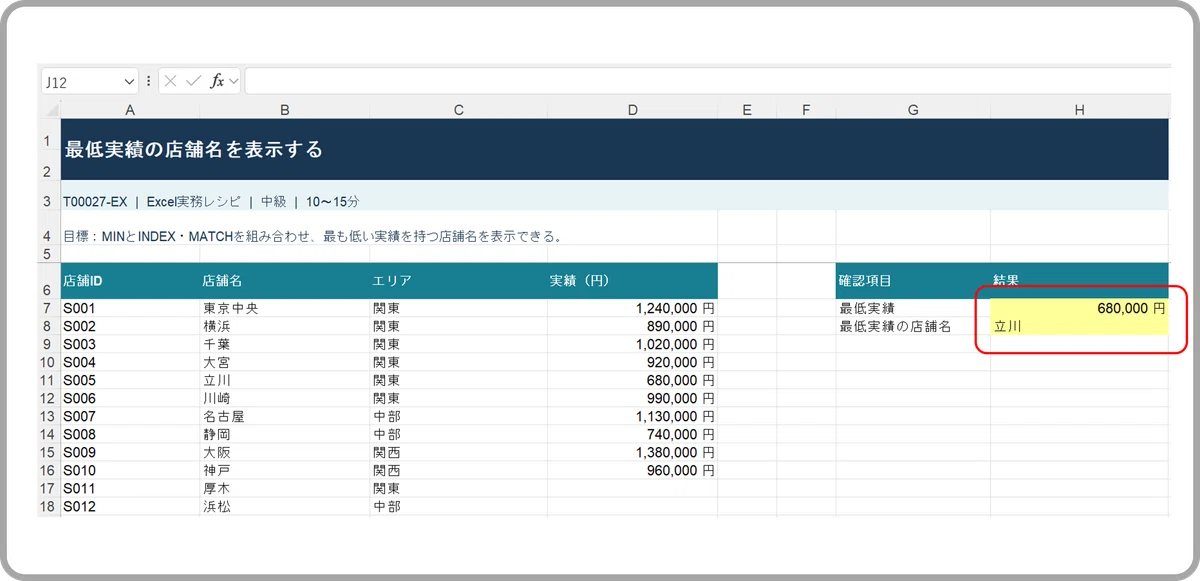Click the 結果 header cell
This screenshot has height=581, width=1200.
(1078, 281)
